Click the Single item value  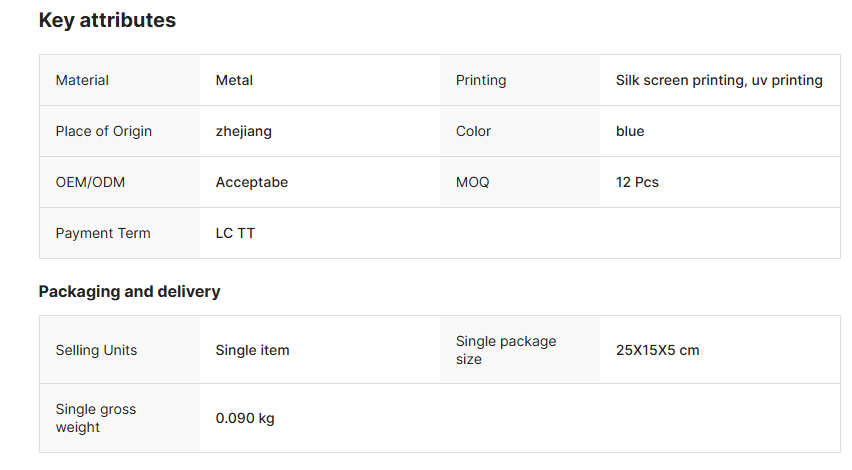252,350
